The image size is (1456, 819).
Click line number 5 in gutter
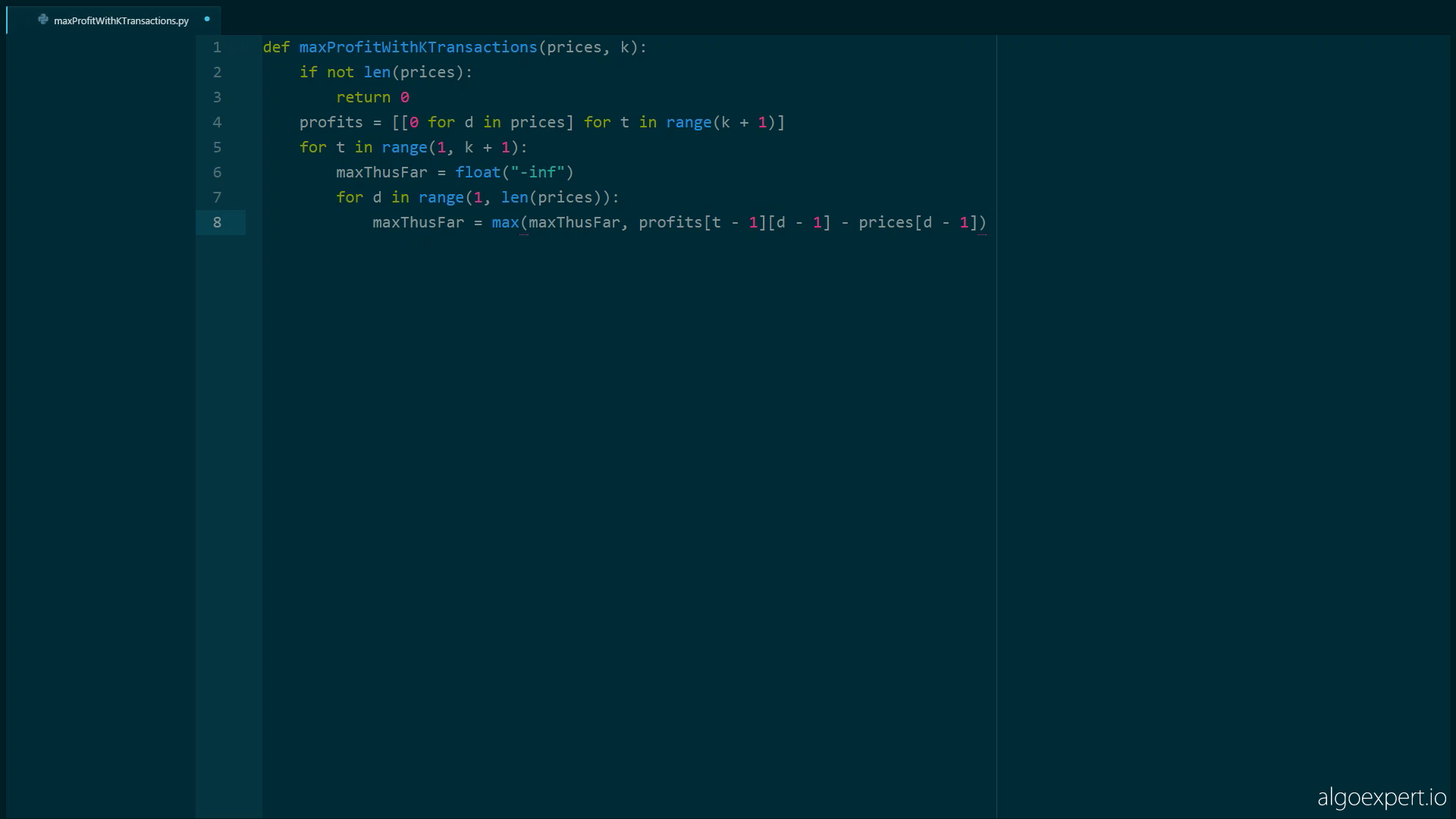click(x=217, y=147)
